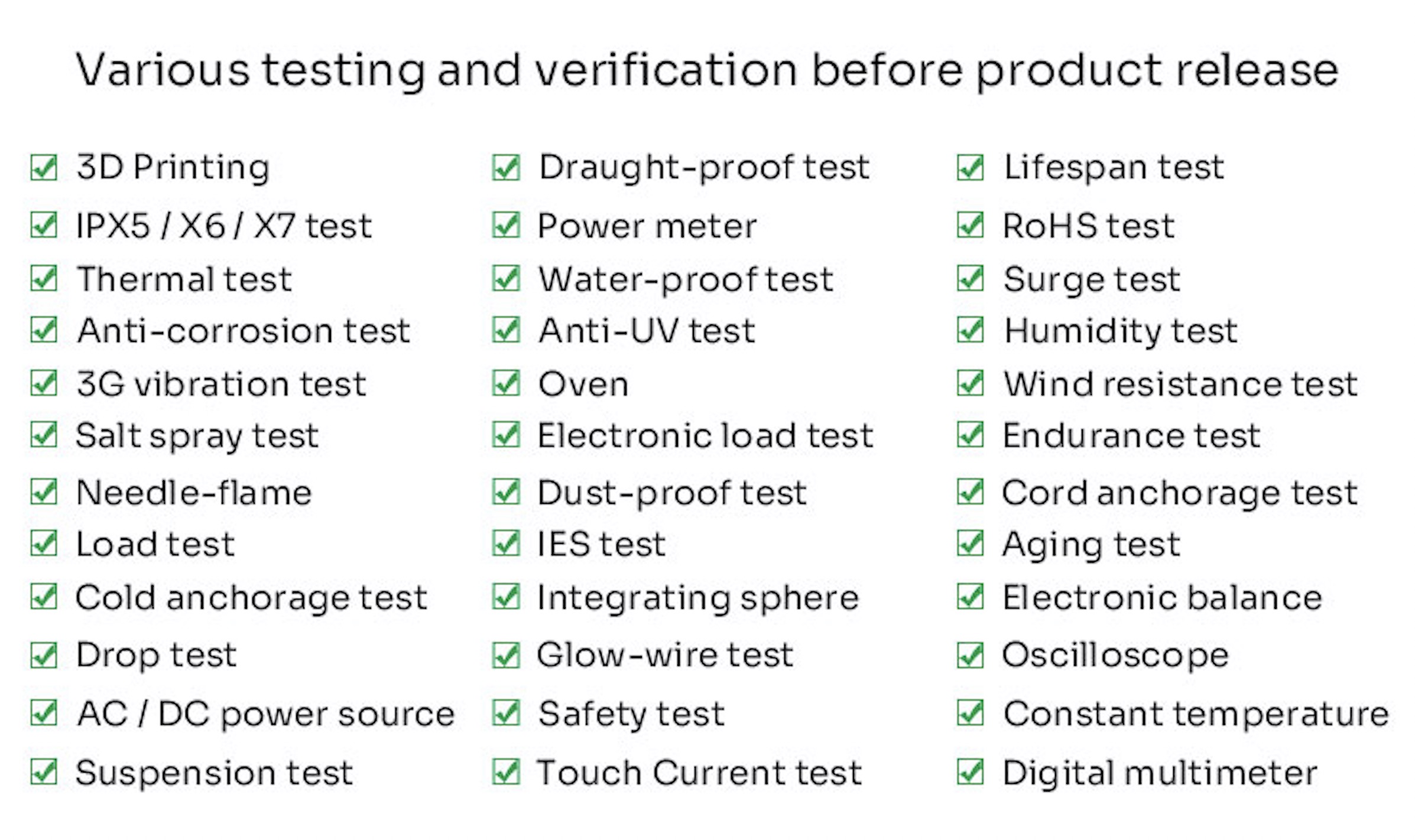
Task: Uncheck the Power meter checkbox
Action: (506, 226)
